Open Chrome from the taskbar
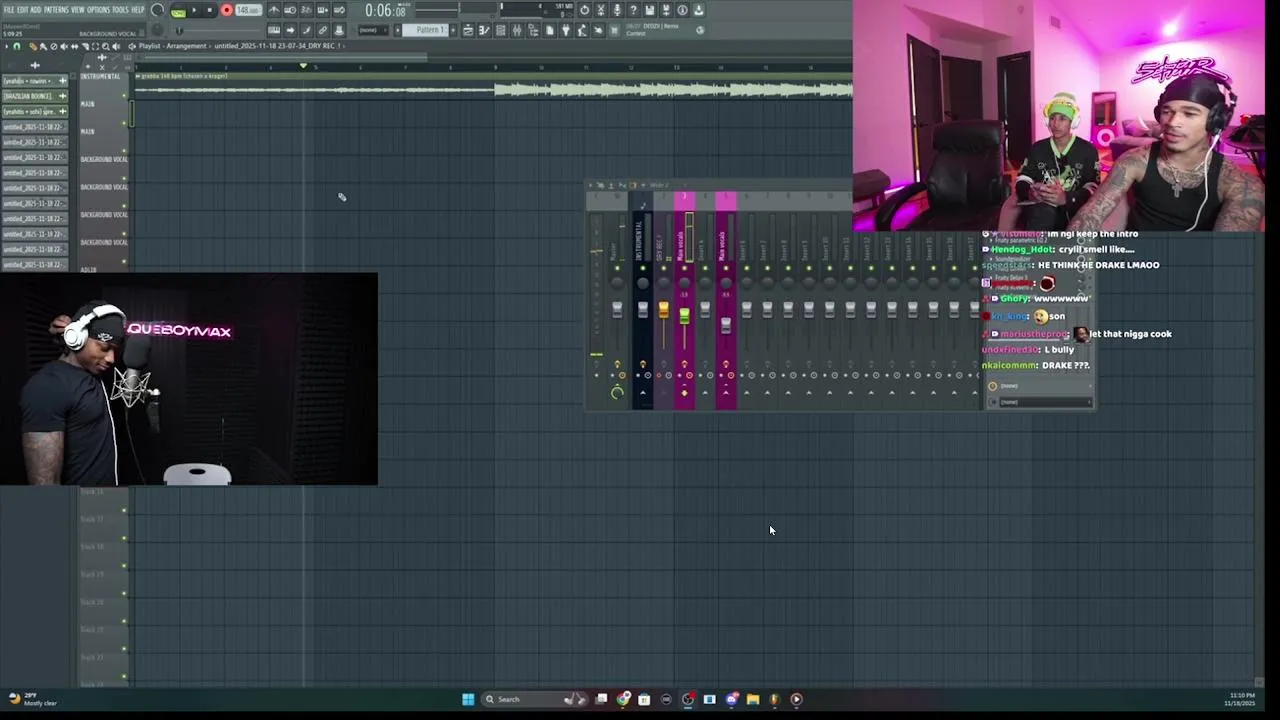 [623, 699]
